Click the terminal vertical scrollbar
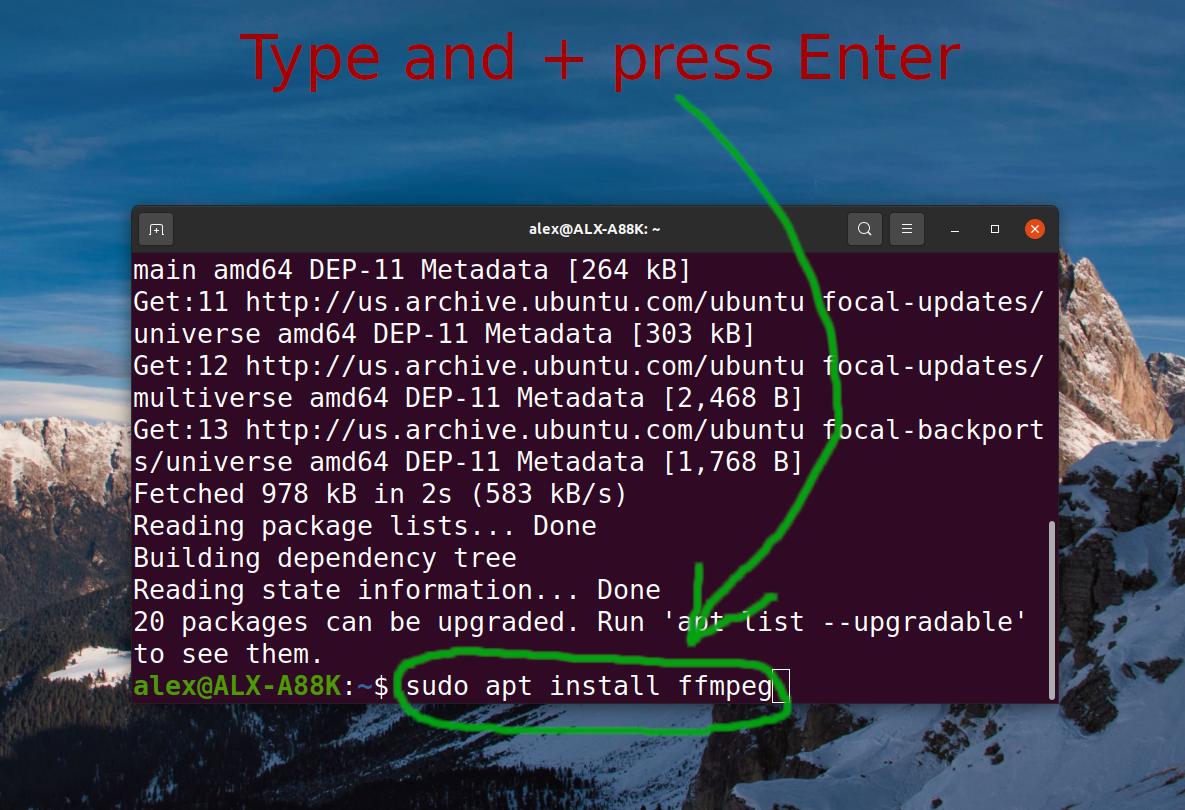 1051,610
